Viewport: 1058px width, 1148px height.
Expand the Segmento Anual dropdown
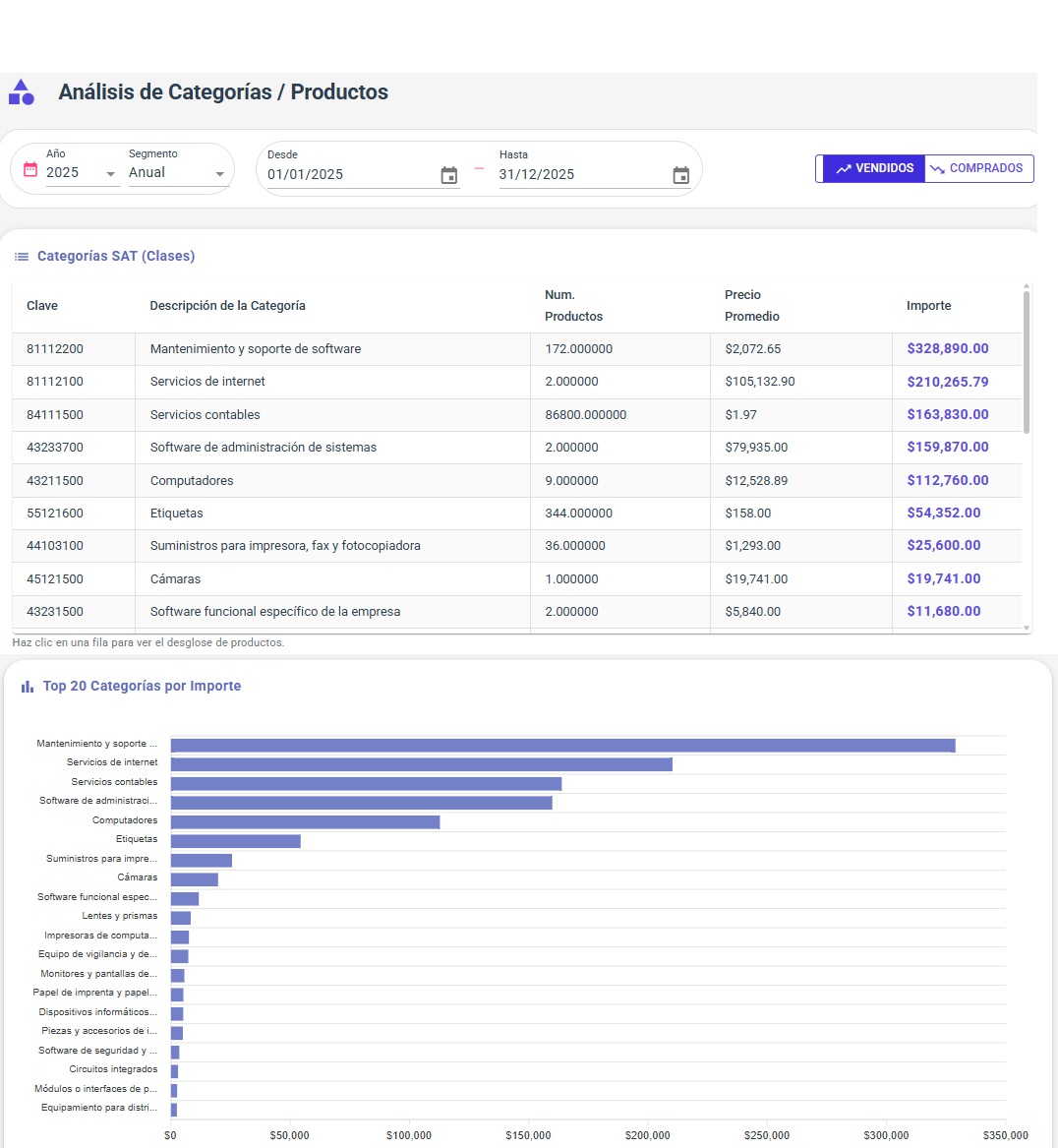click(x=177, y=173)
